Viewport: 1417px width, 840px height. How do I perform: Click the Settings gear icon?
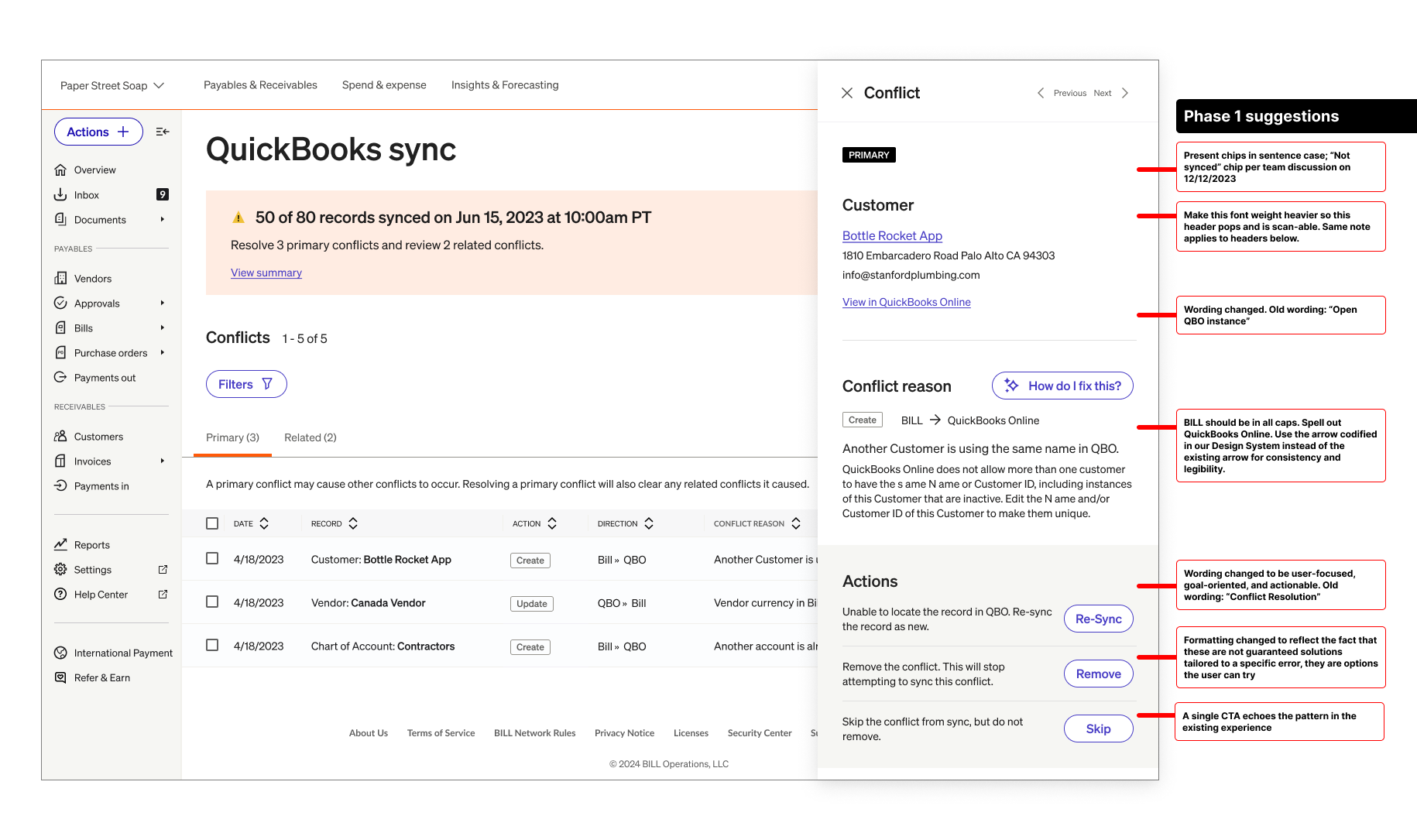pyautogui.click(x=60, y=569)
